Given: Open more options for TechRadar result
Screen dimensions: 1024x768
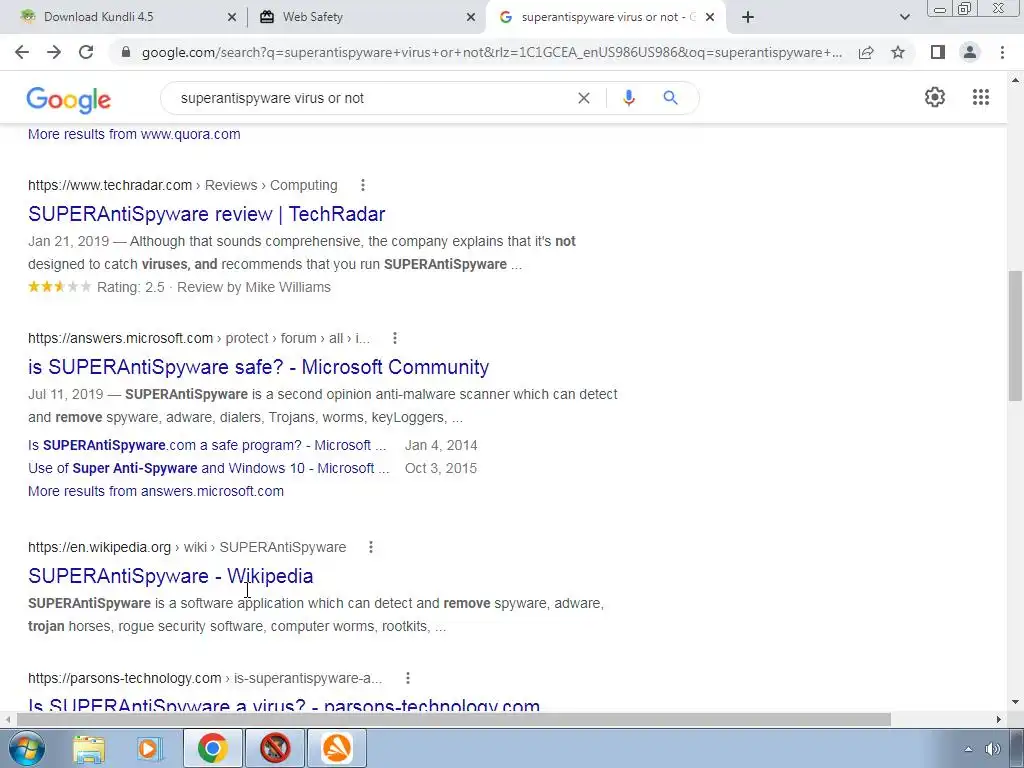Looking at the screenshot, I should click(362, 185).
